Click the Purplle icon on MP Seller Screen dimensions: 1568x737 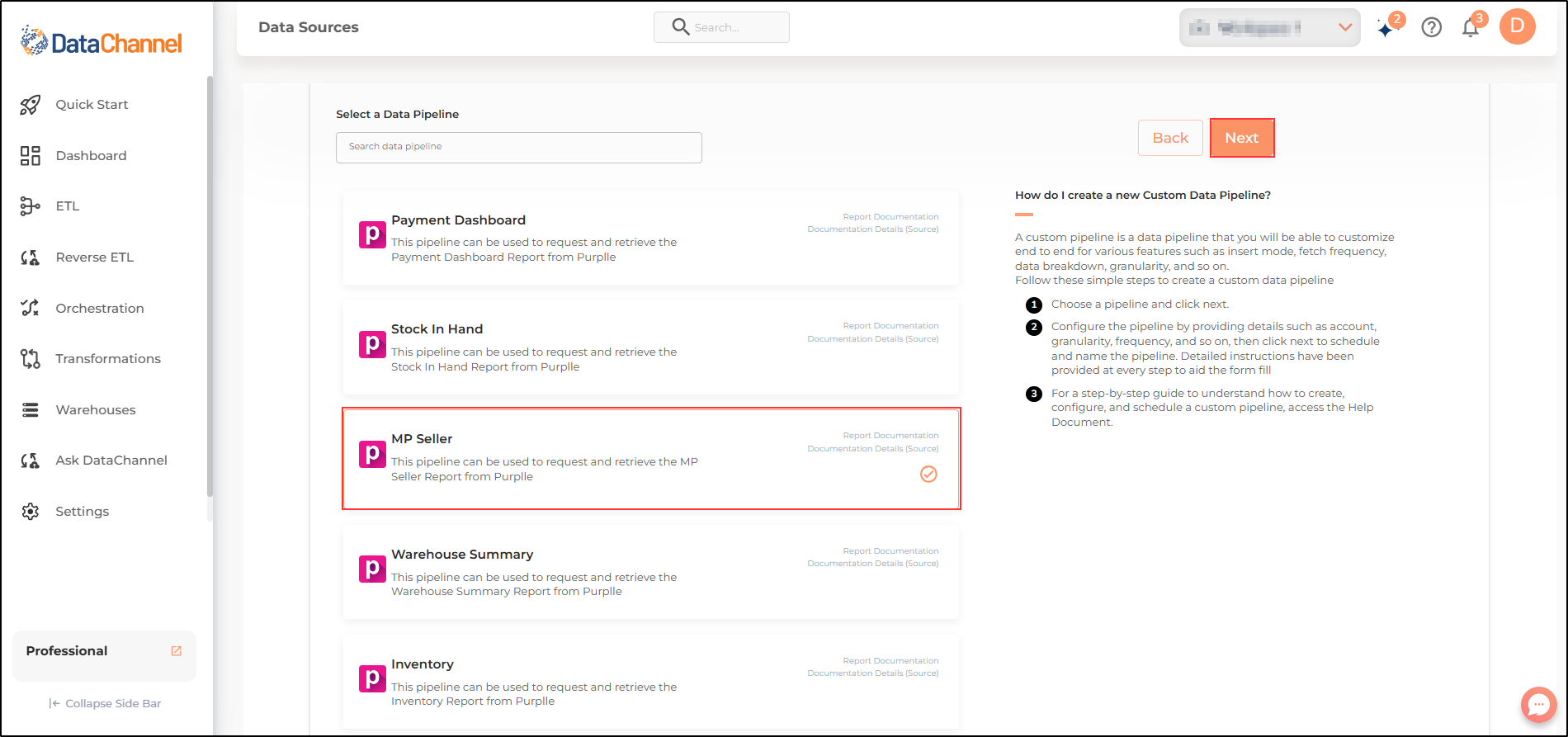pos(372,454)
